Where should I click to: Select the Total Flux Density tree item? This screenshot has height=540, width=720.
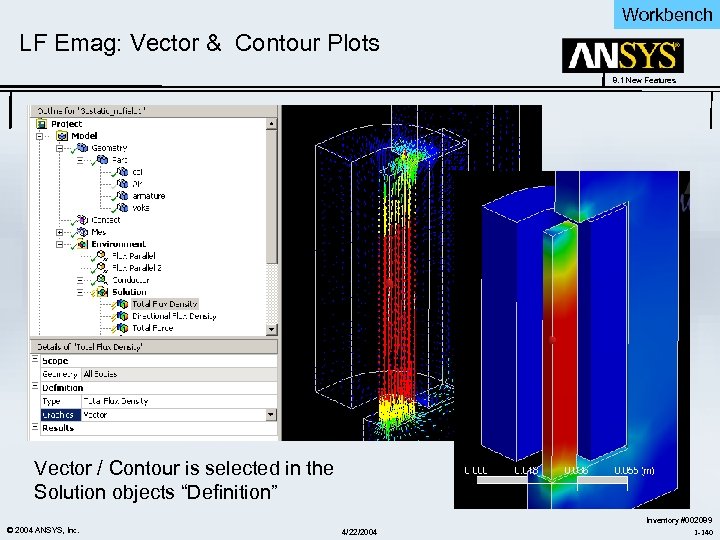click(164, 304)
